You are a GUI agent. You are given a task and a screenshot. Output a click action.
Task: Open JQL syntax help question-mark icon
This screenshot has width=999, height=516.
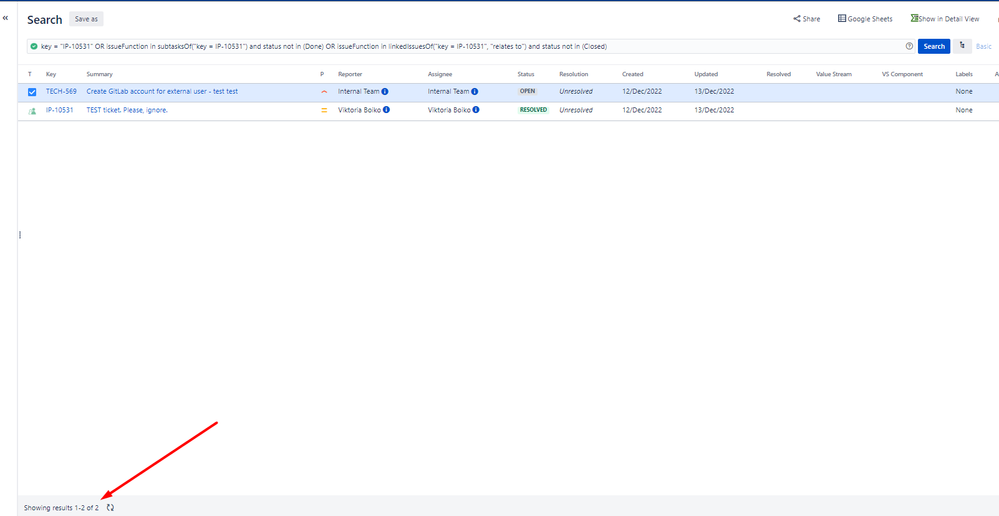pos(909,47)
